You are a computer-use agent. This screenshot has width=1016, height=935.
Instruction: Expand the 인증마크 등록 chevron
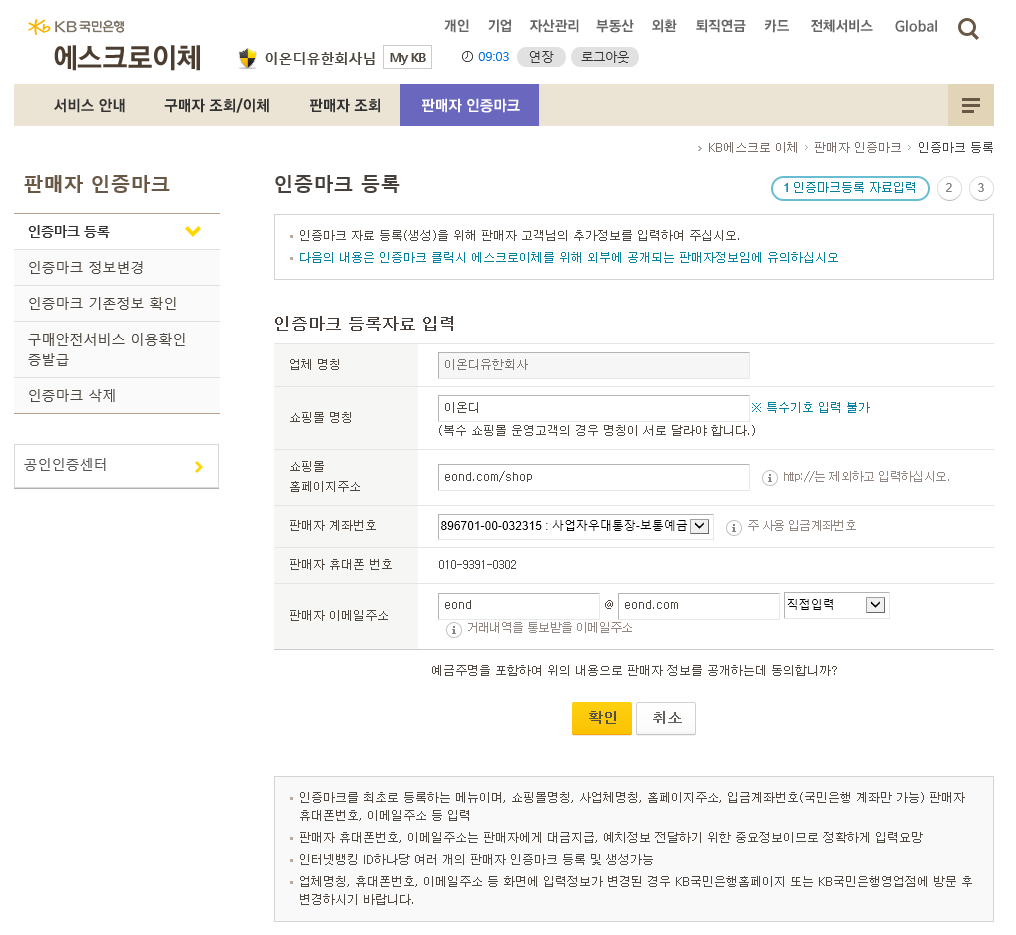pos(193,231)
